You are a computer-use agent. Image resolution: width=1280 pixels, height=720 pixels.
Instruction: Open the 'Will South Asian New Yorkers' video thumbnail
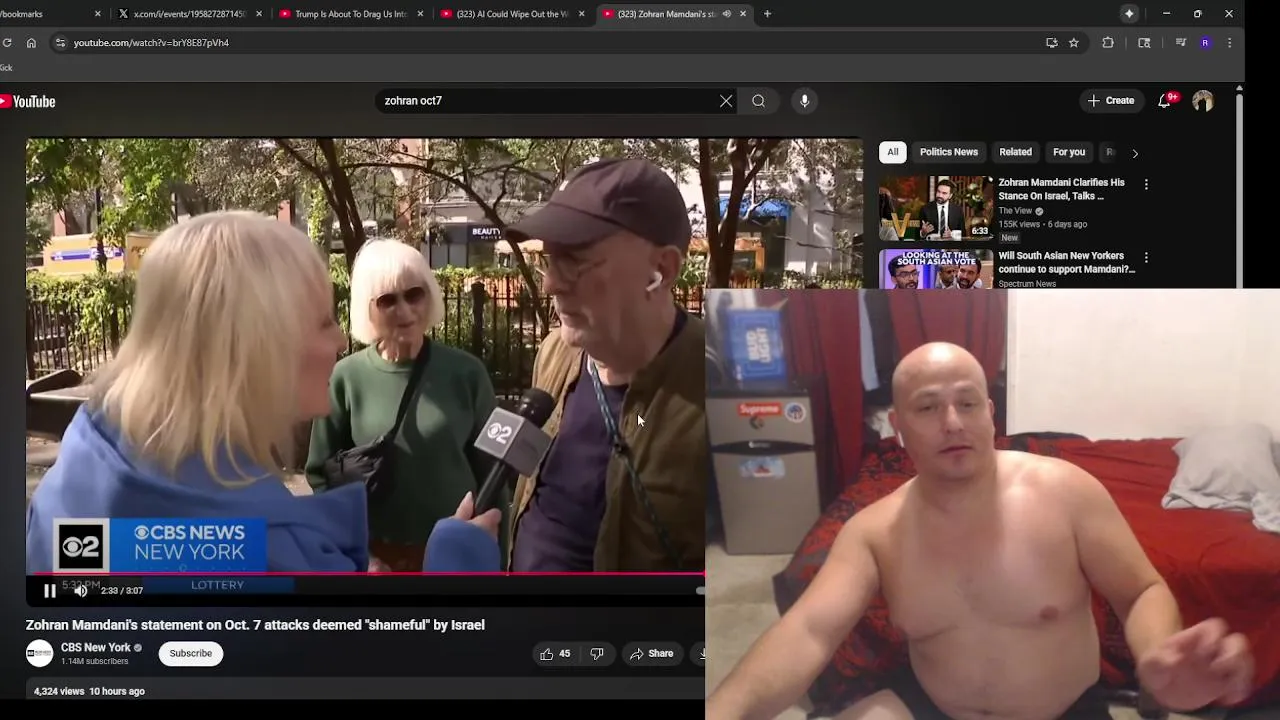pos(936,269)
